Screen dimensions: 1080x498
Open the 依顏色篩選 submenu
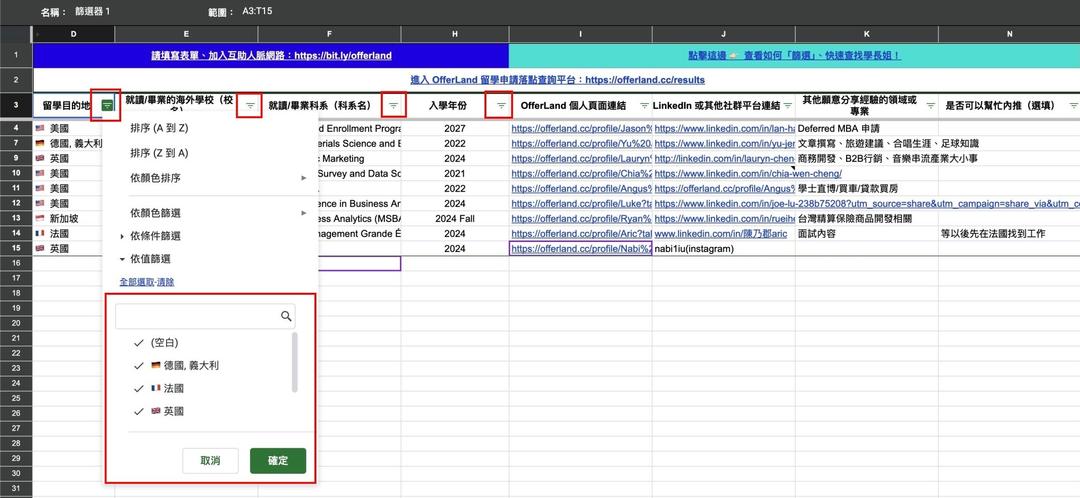[210, 213]
